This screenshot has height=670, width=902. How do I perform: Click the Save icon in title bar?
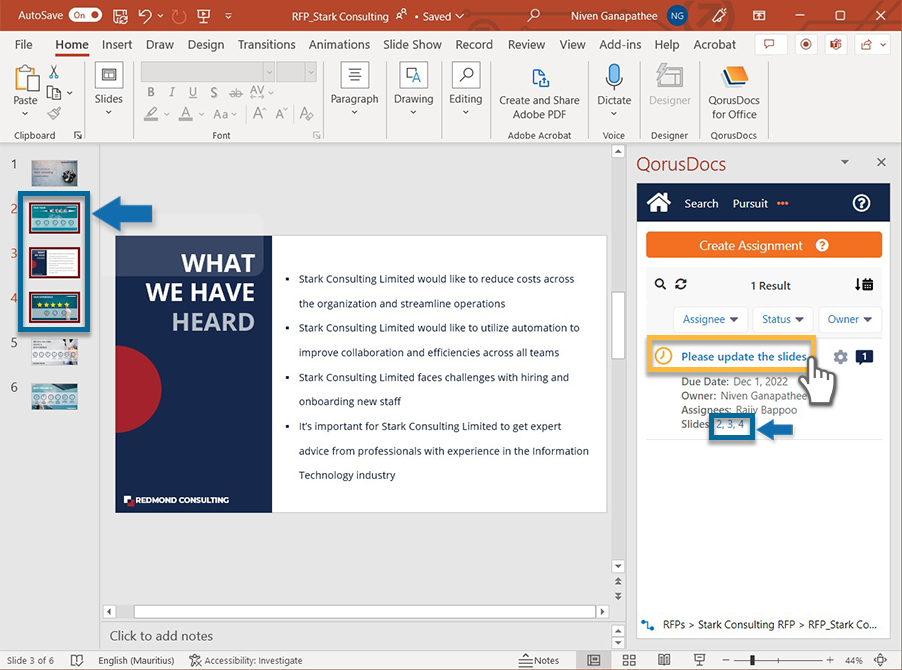120,16
